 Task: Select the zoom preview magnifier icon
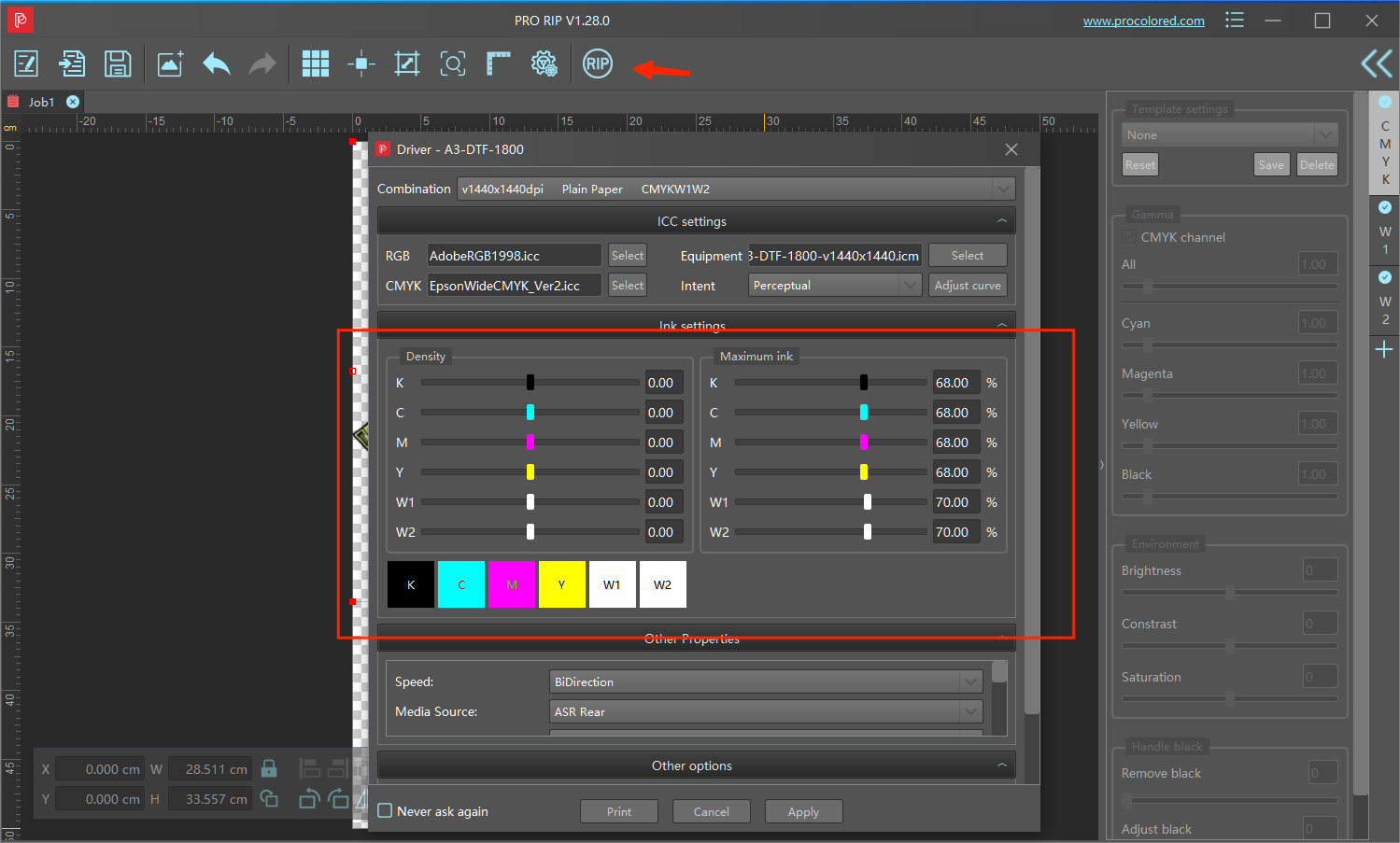coord(453,63)
